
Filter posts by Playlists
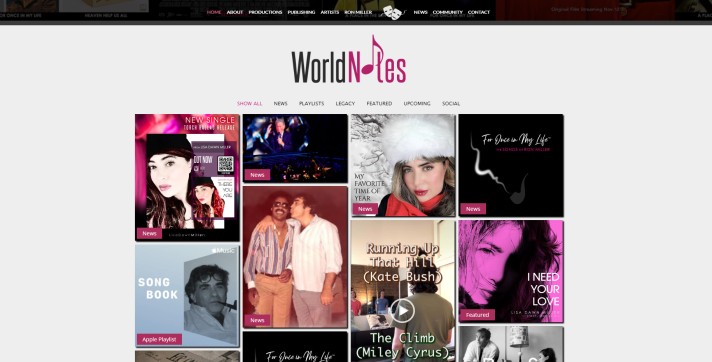point(312,104)
